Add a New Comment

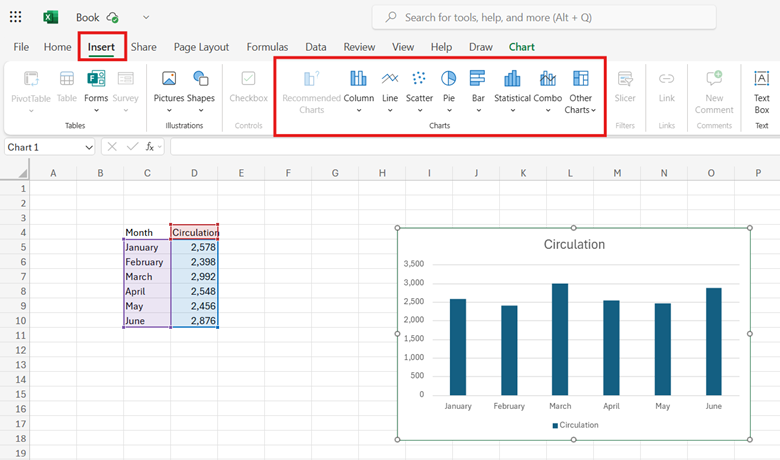(714, 79)
